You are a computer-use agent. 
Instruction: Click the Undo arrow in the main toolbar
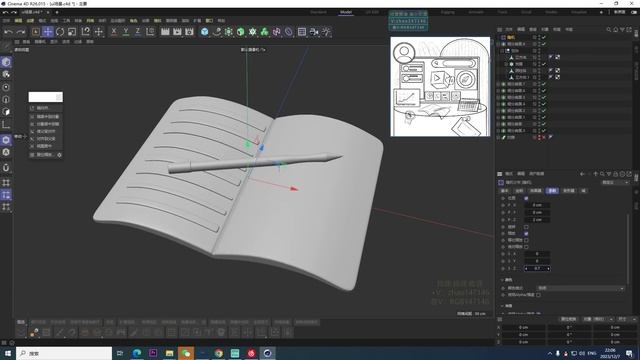9,32
